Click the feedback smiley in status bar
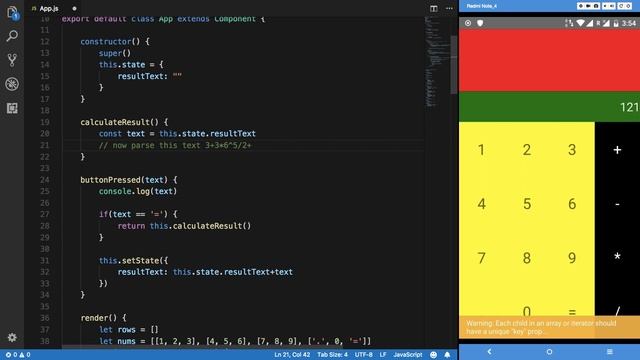640x360 pixels. [x=433, y=355]
